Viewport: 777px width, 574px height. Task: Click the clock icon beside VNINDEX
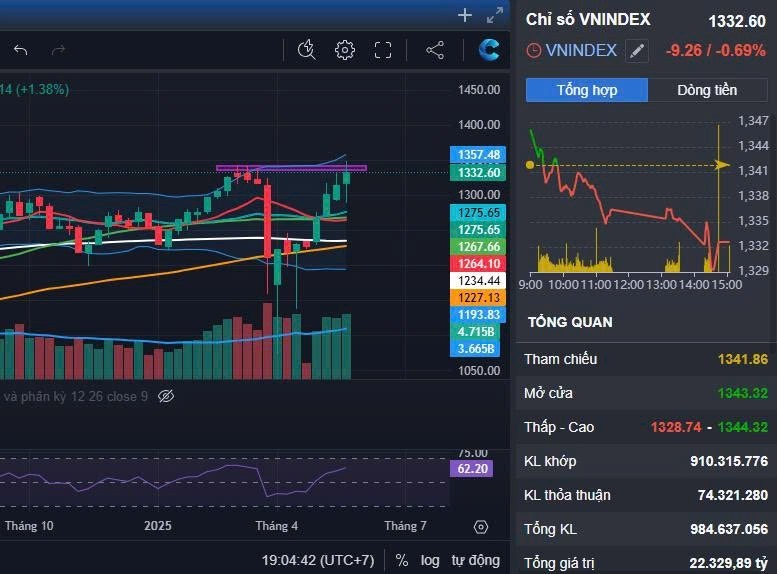point(533,51)
